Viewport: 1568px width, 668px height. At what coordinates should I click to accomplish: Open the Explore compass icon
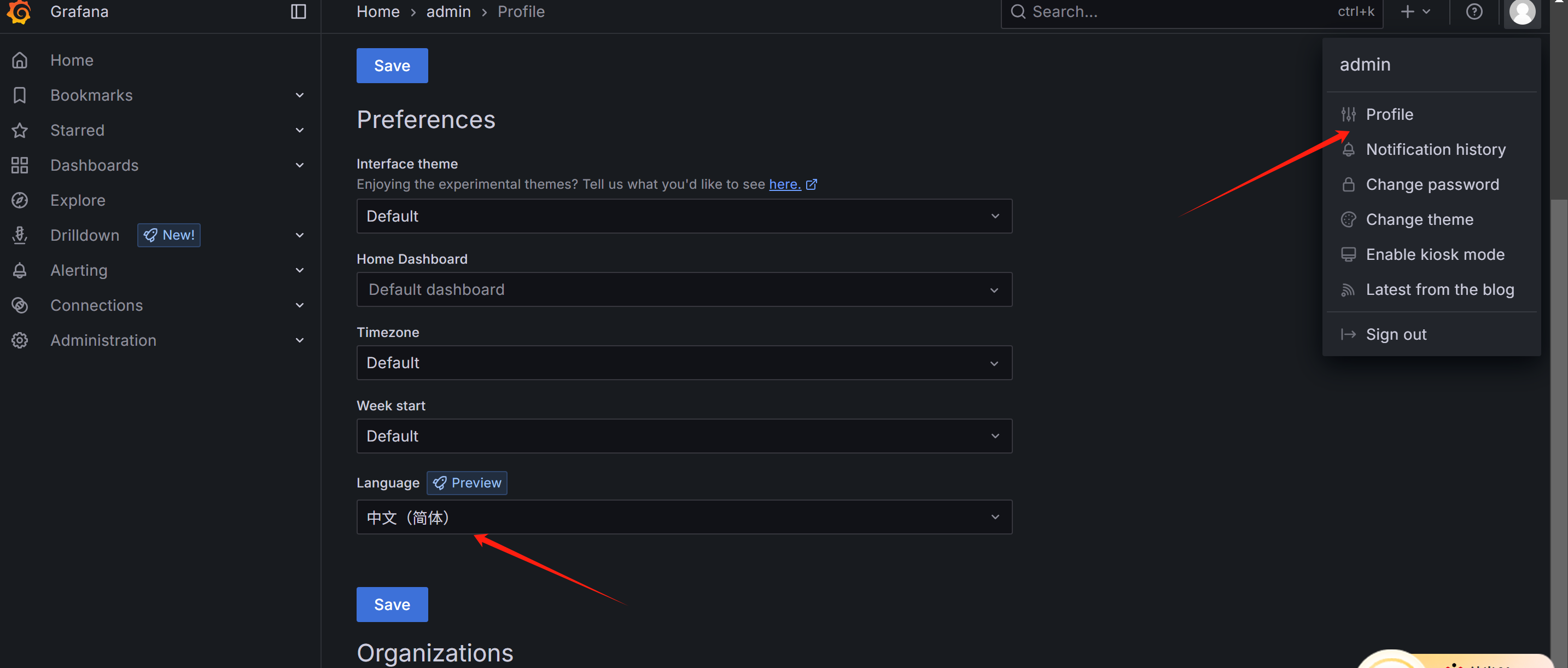click(20, 200)
